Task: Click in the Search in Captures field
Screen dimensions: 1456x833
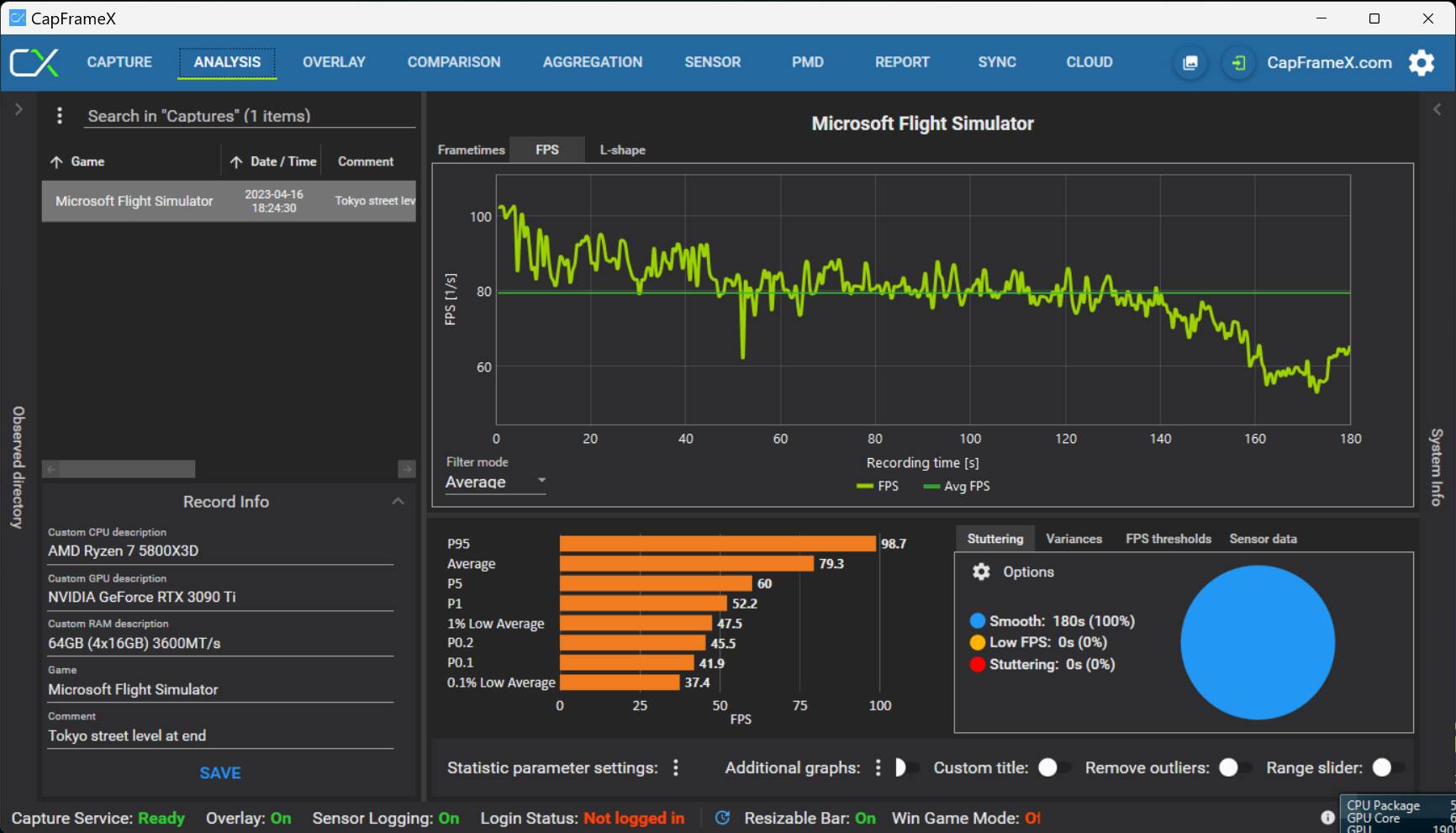Action: pyautogui.click(x=251, y=116)
